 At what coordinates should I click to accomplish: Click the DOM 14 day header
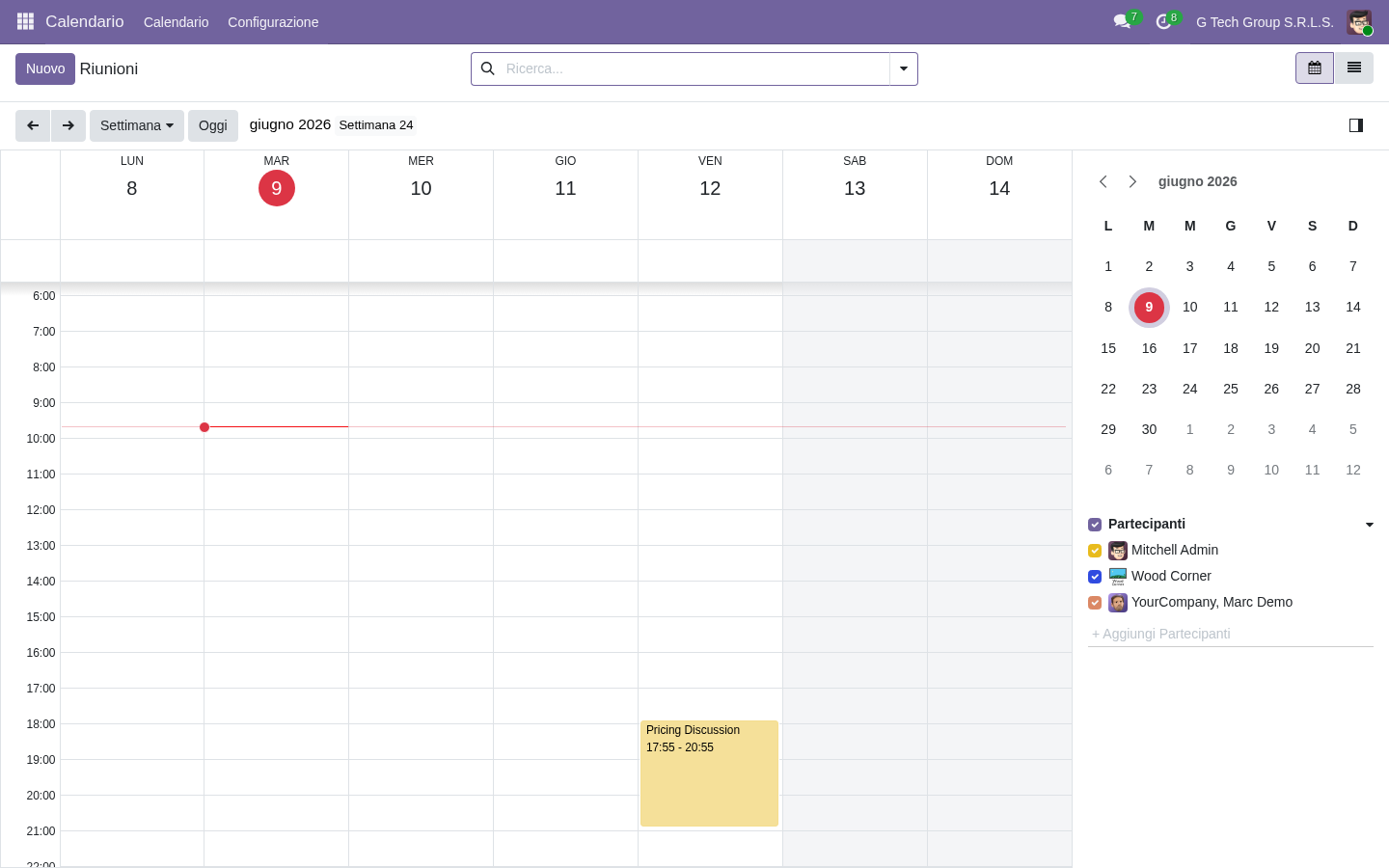tap(999, 180)
